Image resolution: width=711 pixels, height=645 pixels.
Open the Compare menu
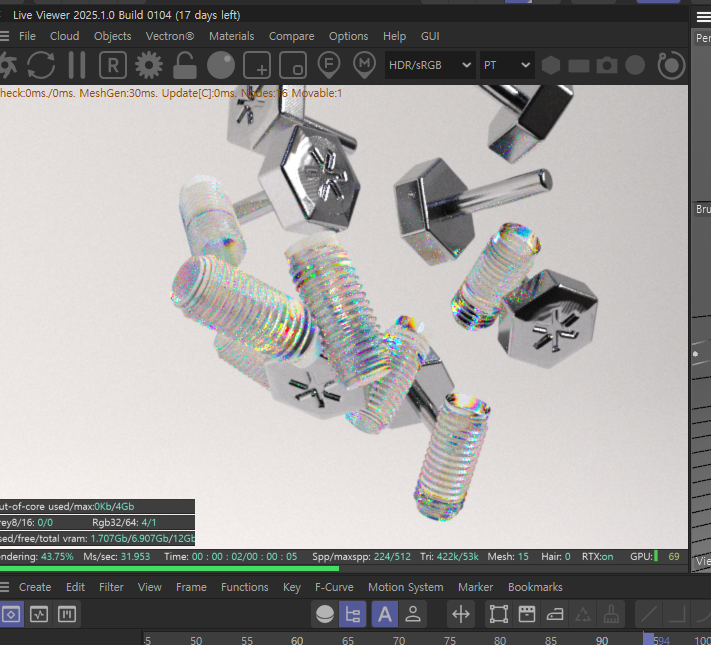(x=292, y=36)
